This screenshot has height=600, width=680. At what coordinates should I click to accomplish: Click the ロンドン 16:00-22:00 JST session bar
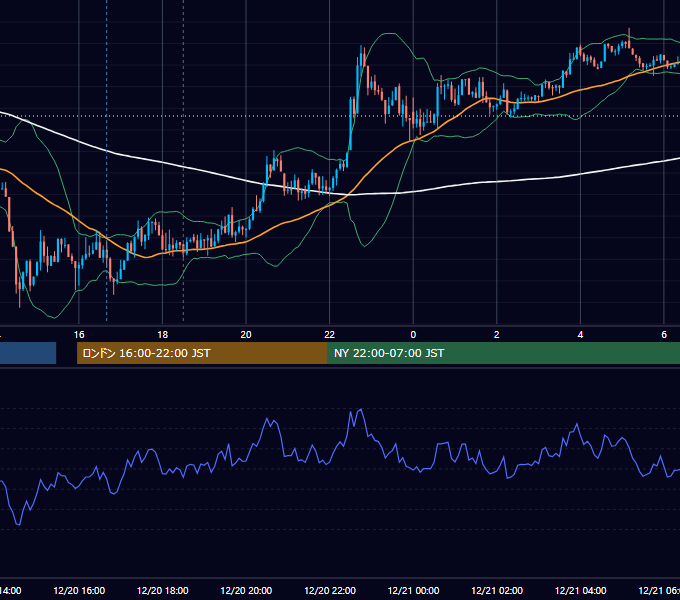(202, 353)
